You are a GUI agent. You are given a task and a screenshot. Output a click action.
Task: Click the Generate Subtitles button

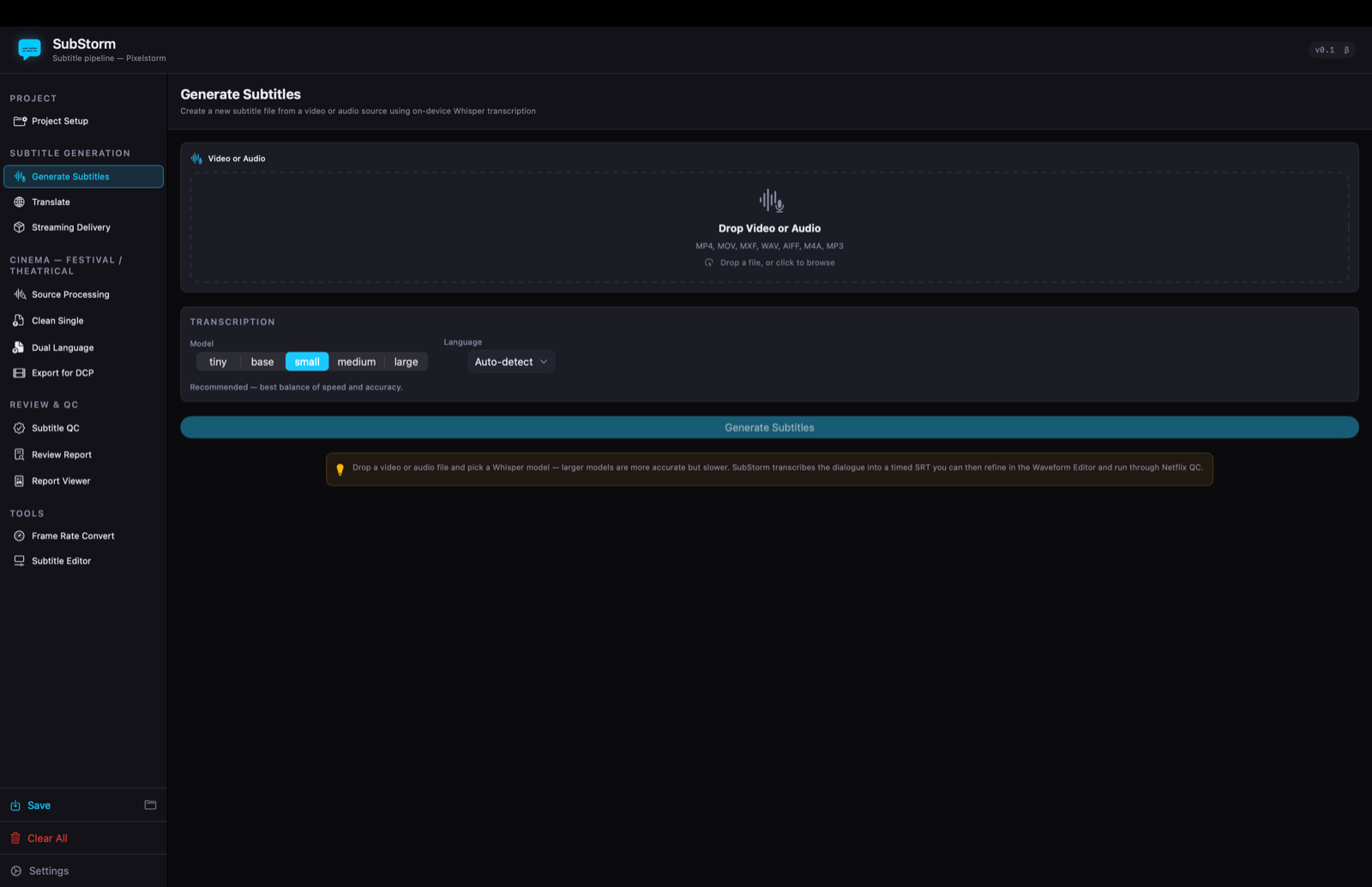pyautogui.click(x=769, y=427)
